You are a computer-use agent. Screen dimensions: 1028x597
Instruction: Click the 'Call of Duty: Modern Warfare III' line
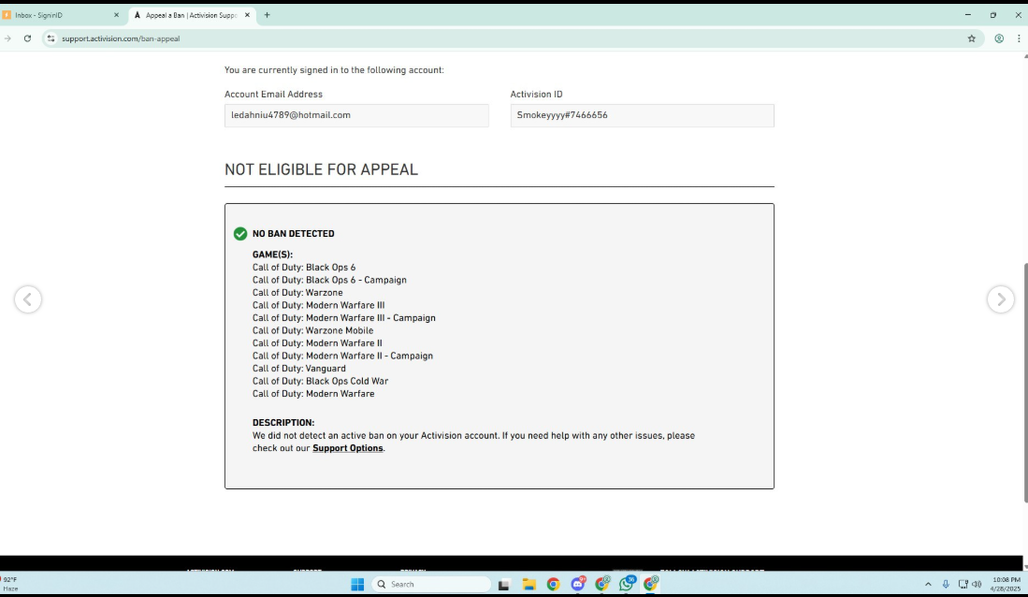click(x=319, y=305)
